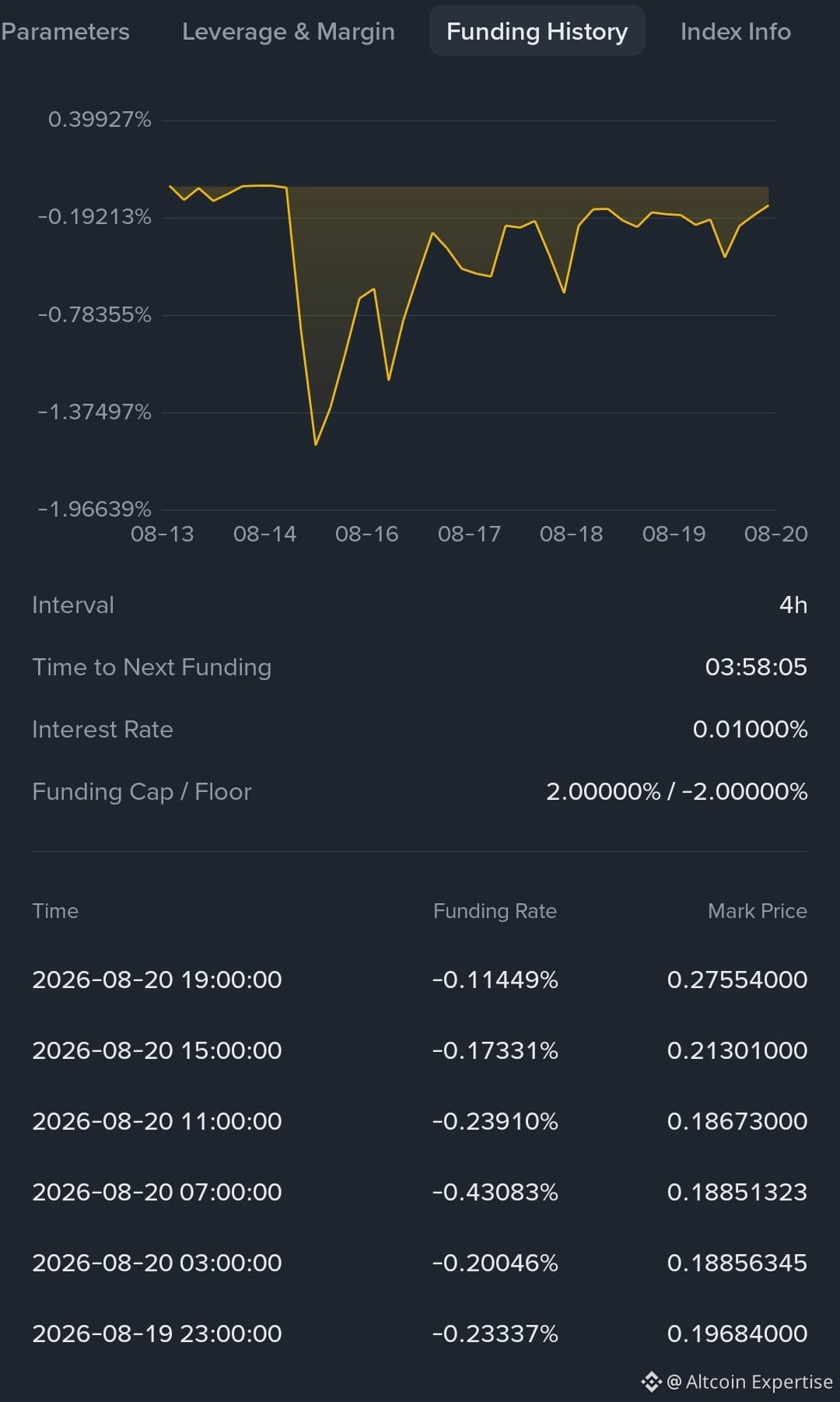Switch to the Parameters tab
The width and height of the screenshot is (840, 1402).
65,31
